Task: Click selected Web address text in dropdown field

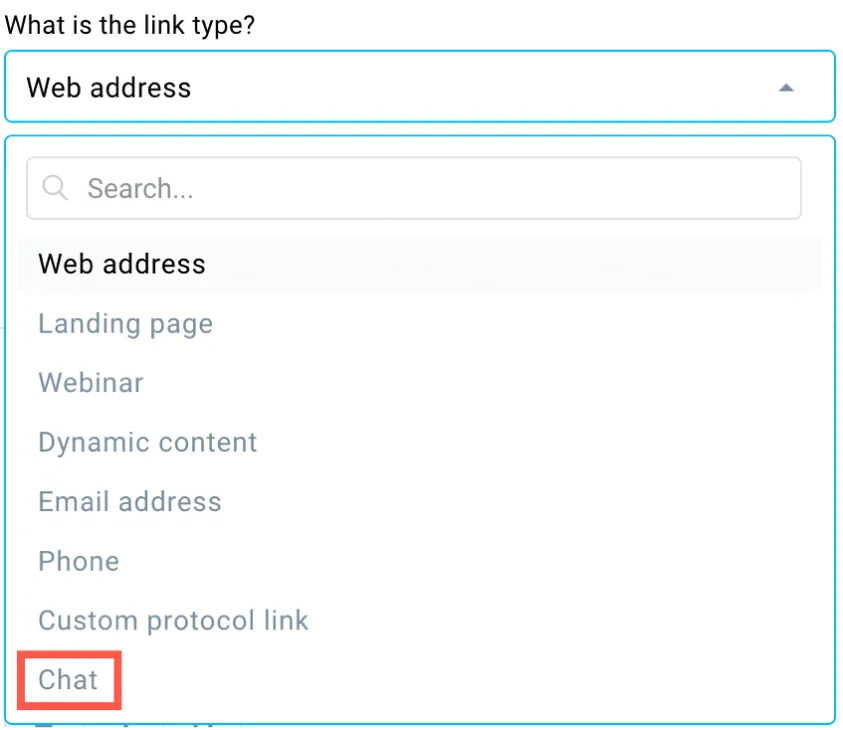Action: pyautogui.click(x=109, y=88)
